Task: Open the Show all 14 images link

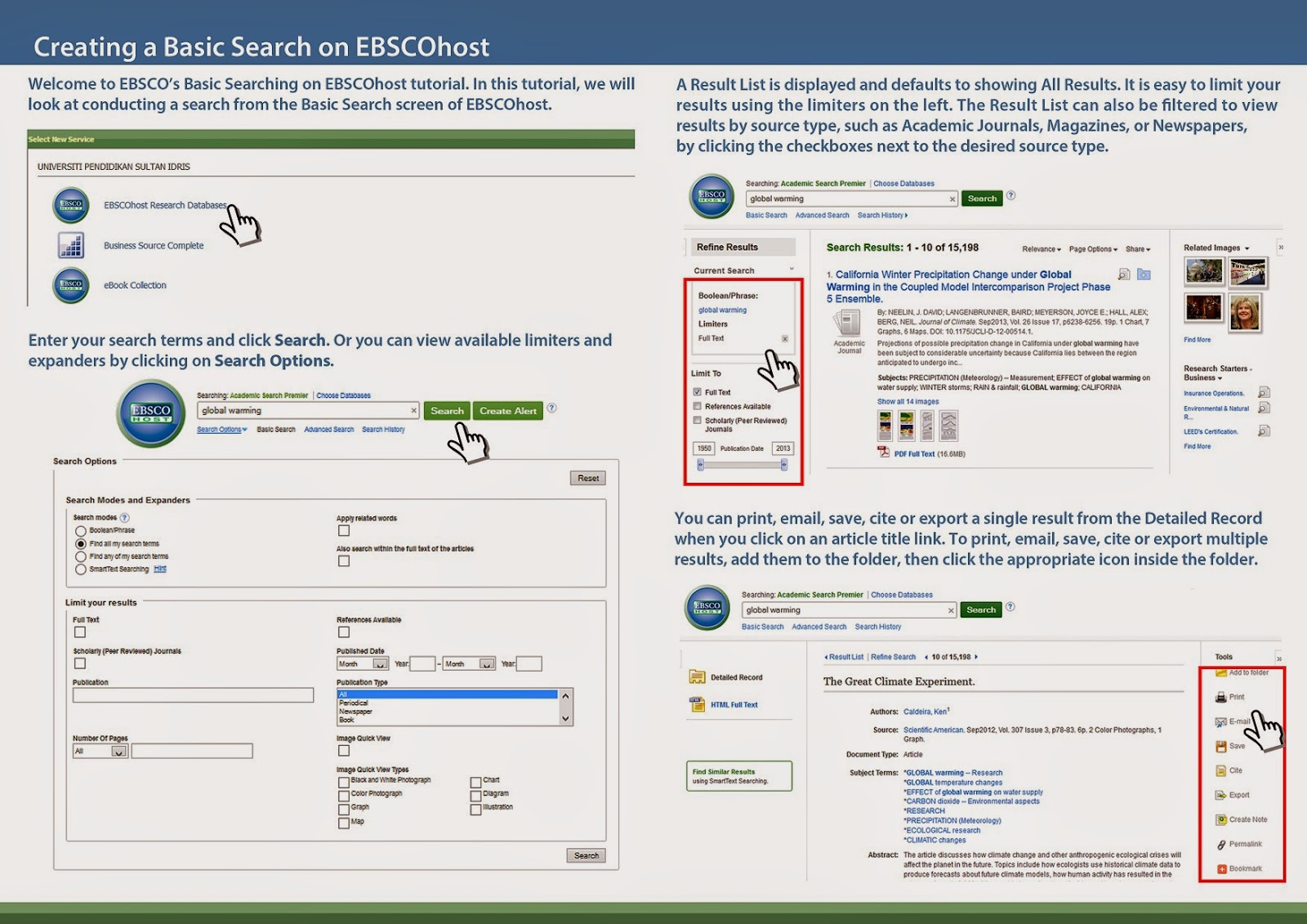Action: point(908,402)
